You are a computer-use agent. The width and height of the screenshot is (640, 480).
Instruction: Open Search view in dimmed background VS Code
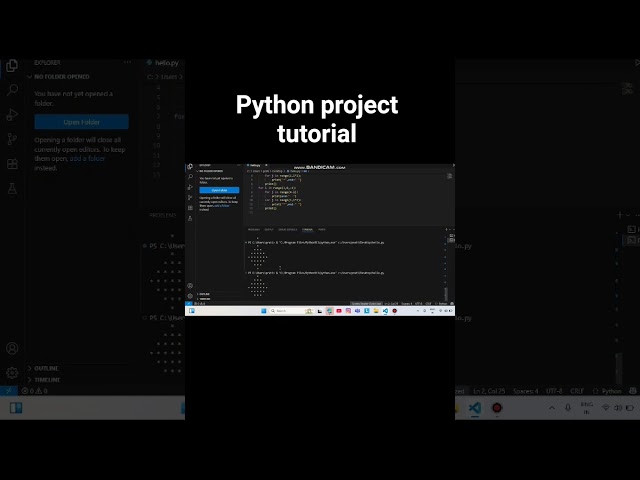12,90
